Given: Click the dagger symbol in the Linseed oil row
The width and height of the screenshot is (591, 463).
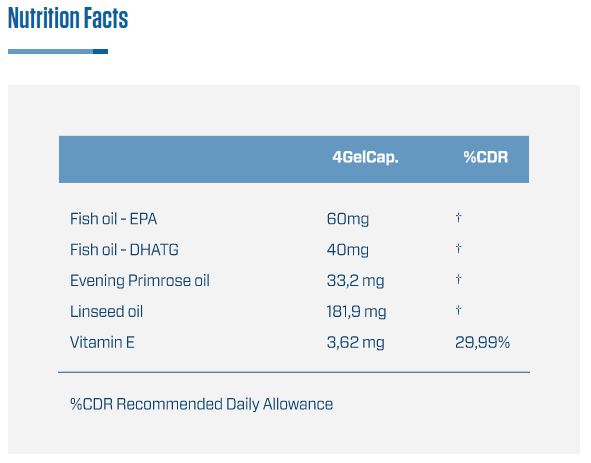Looking at the screenshot, I should click(x=458, y=310).
